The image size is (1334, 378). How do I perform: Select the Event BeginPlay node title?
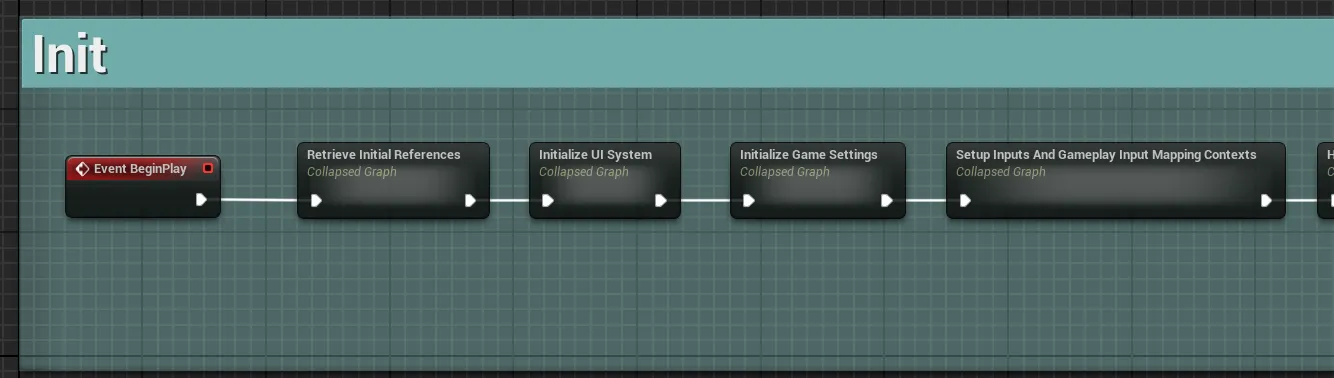140,169
